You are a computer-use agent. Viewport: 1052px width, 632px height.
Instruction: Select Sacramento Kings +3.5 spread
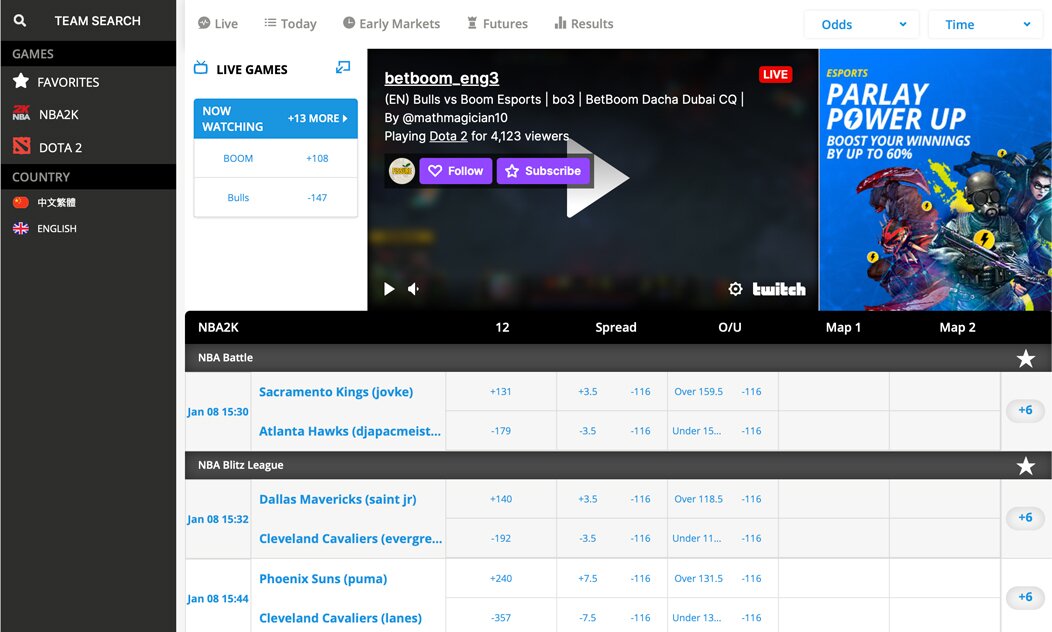pyautogui.click(x=612, y=392)
